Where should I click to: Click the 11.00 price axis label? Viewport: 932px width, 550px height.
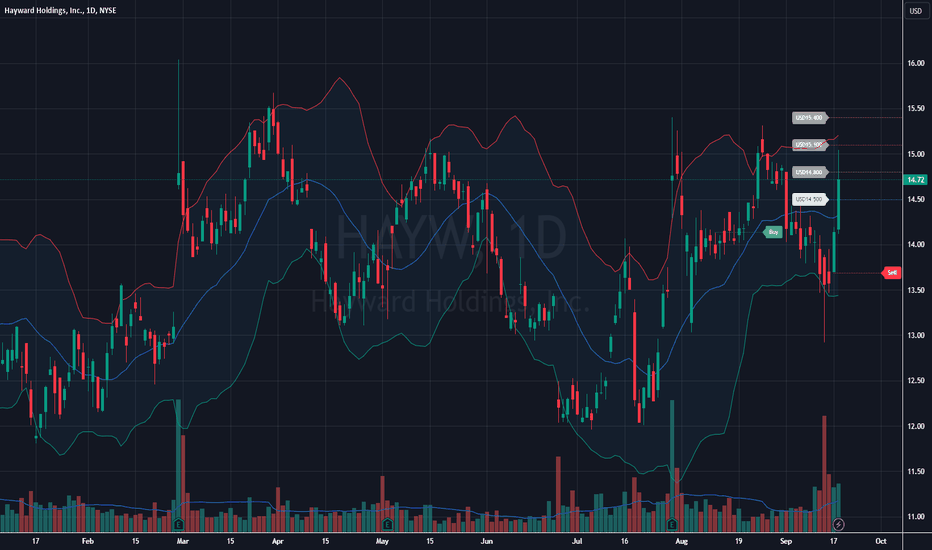coord(915,517)
